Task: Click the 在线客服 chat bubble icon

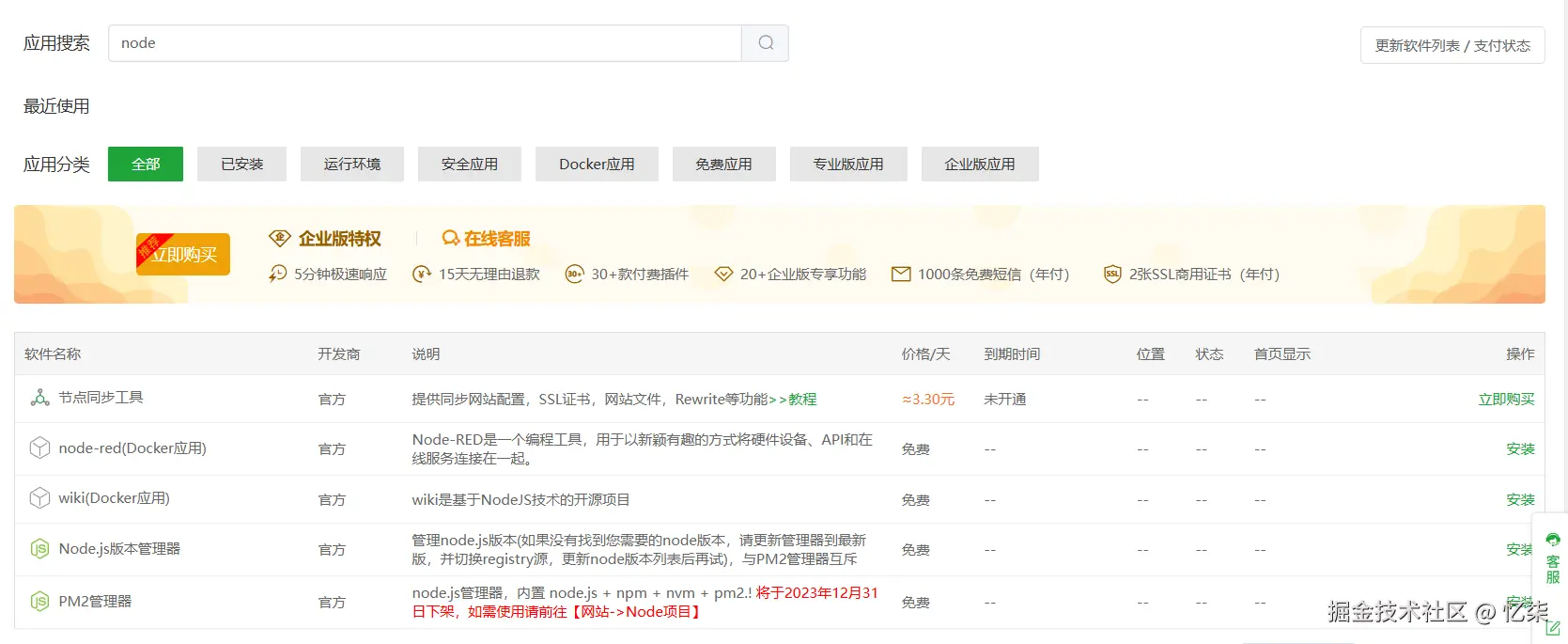Action: (451, 238)
